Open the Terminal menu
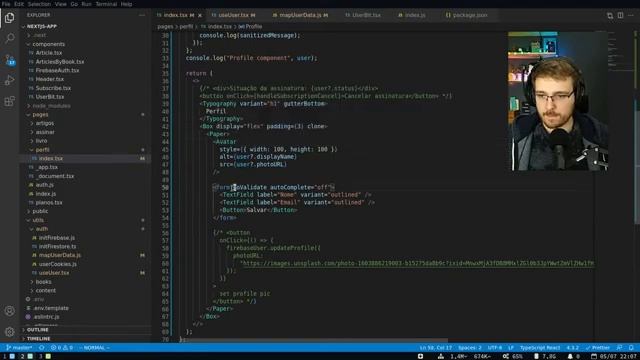This screenshot has height=360, width=640. pos(106,4)
